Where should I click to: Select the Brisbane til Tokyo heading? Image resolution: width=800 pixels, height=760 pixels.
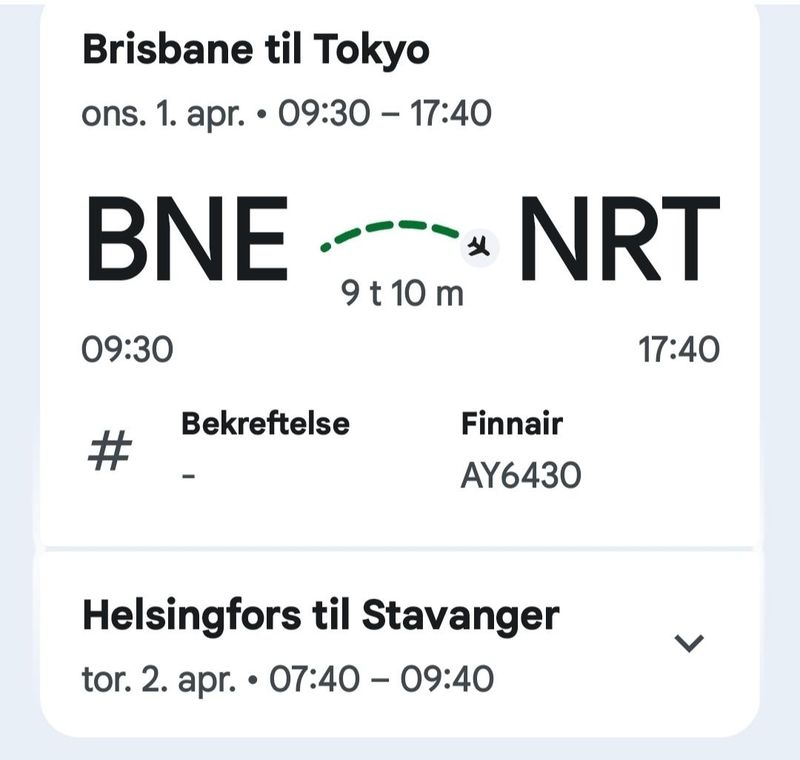click(255, 50)
